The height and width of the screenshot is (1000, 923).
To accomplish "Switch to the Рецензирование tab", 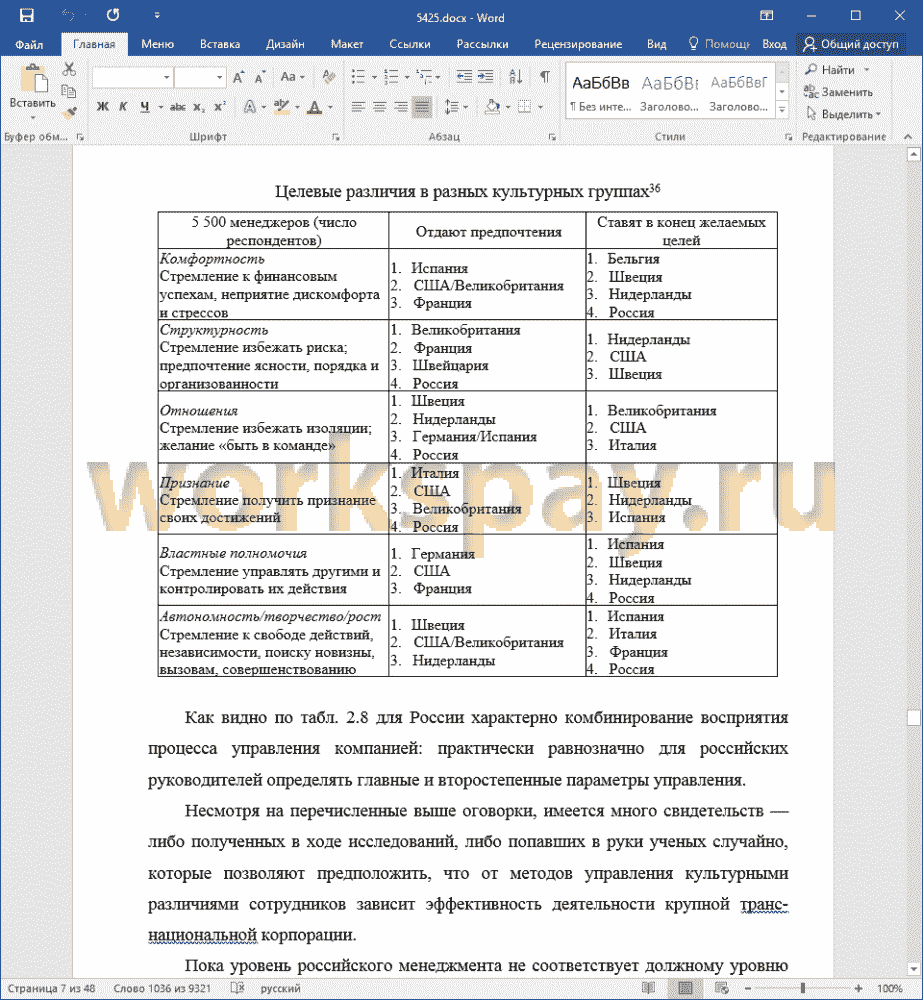I will point(578,44).
